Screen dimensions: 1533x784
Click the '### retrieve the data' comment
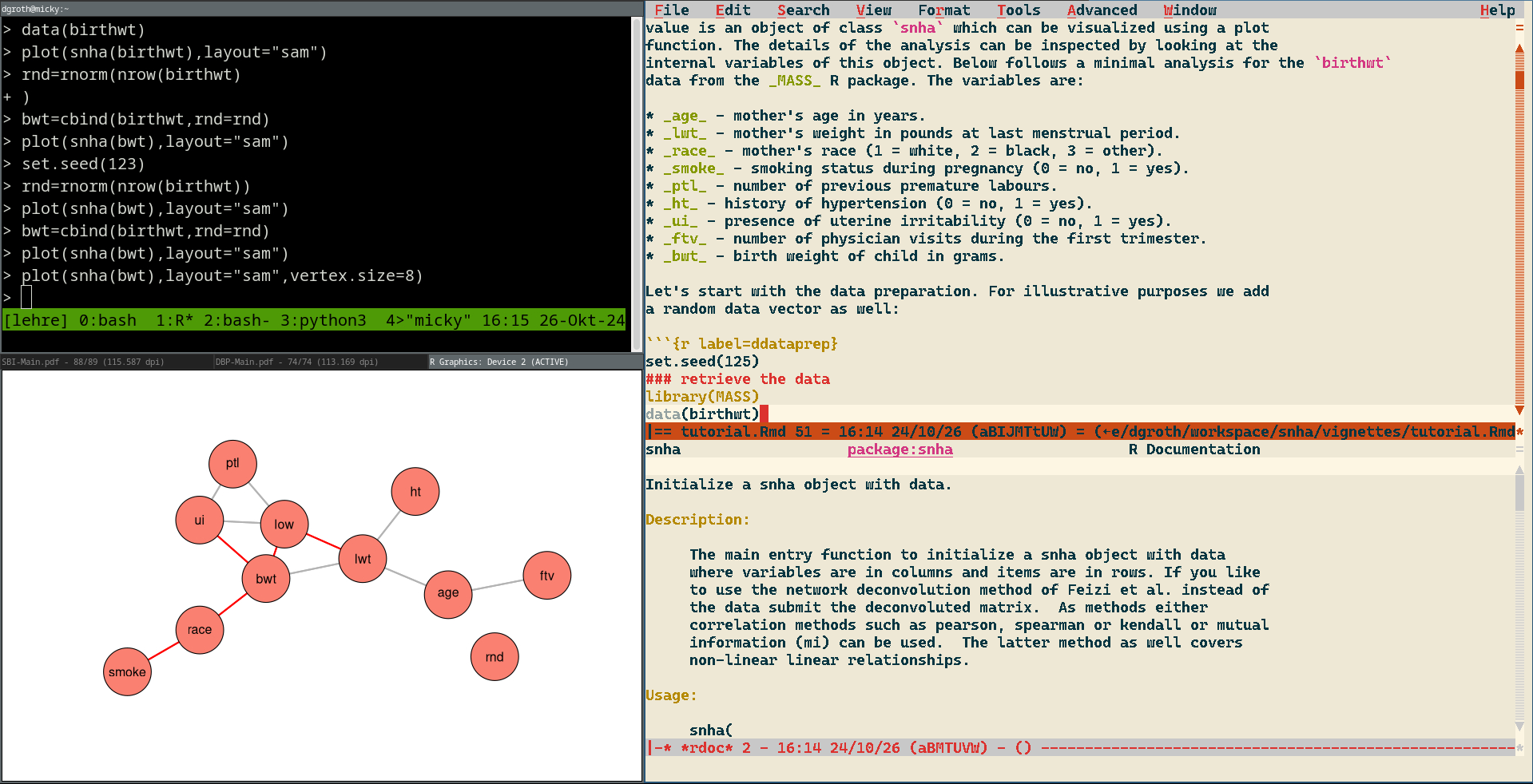(737, 379)
